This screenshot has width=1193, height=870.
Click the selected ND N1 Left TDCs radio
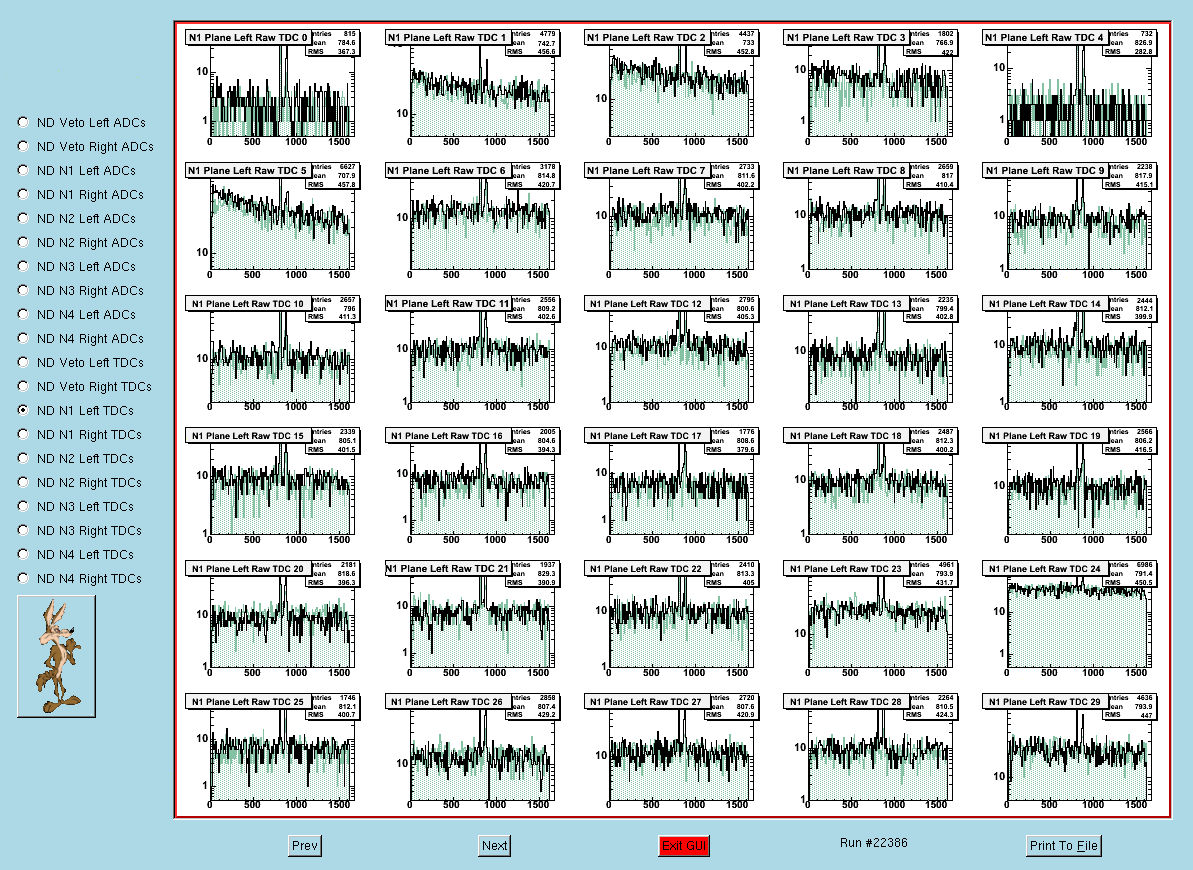[x=23, y=410]
